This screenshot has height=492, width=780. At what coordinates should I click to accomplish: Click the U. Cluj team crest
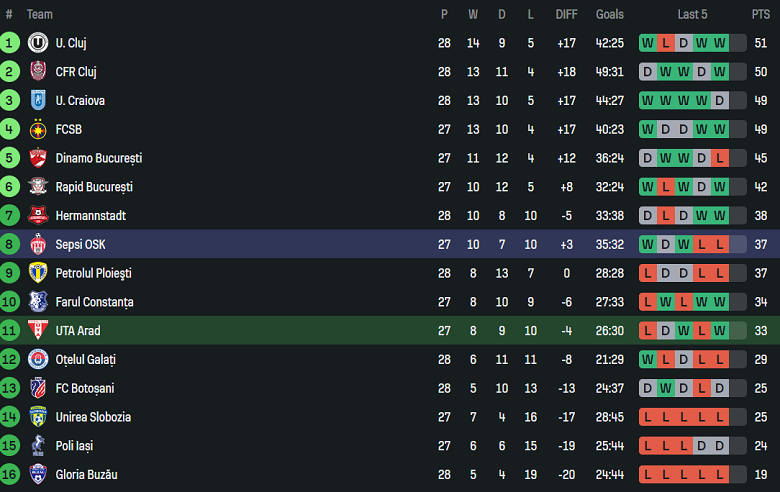(38, 43)
